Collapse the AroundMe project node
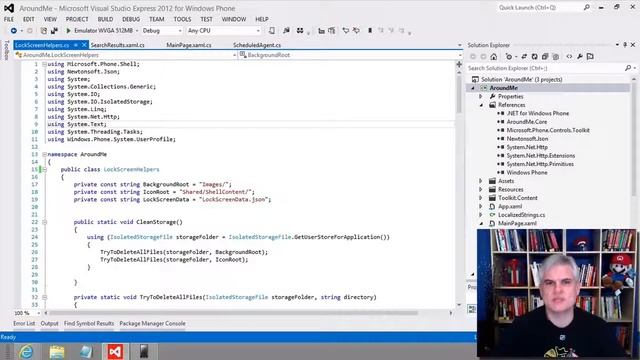The height and width of the screenshot is (360, 640). tap(473, 88)
